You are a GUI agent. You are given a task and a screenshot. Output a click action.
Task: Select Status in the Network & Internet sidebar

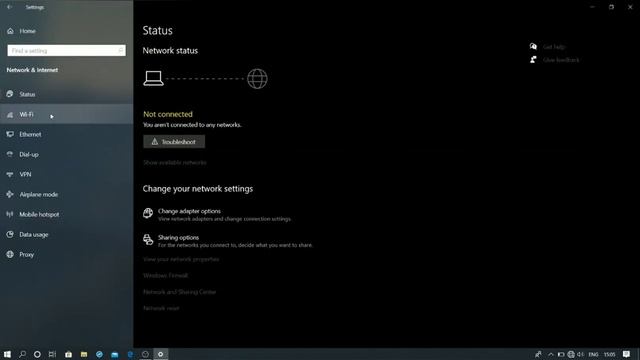click(67, 94)
